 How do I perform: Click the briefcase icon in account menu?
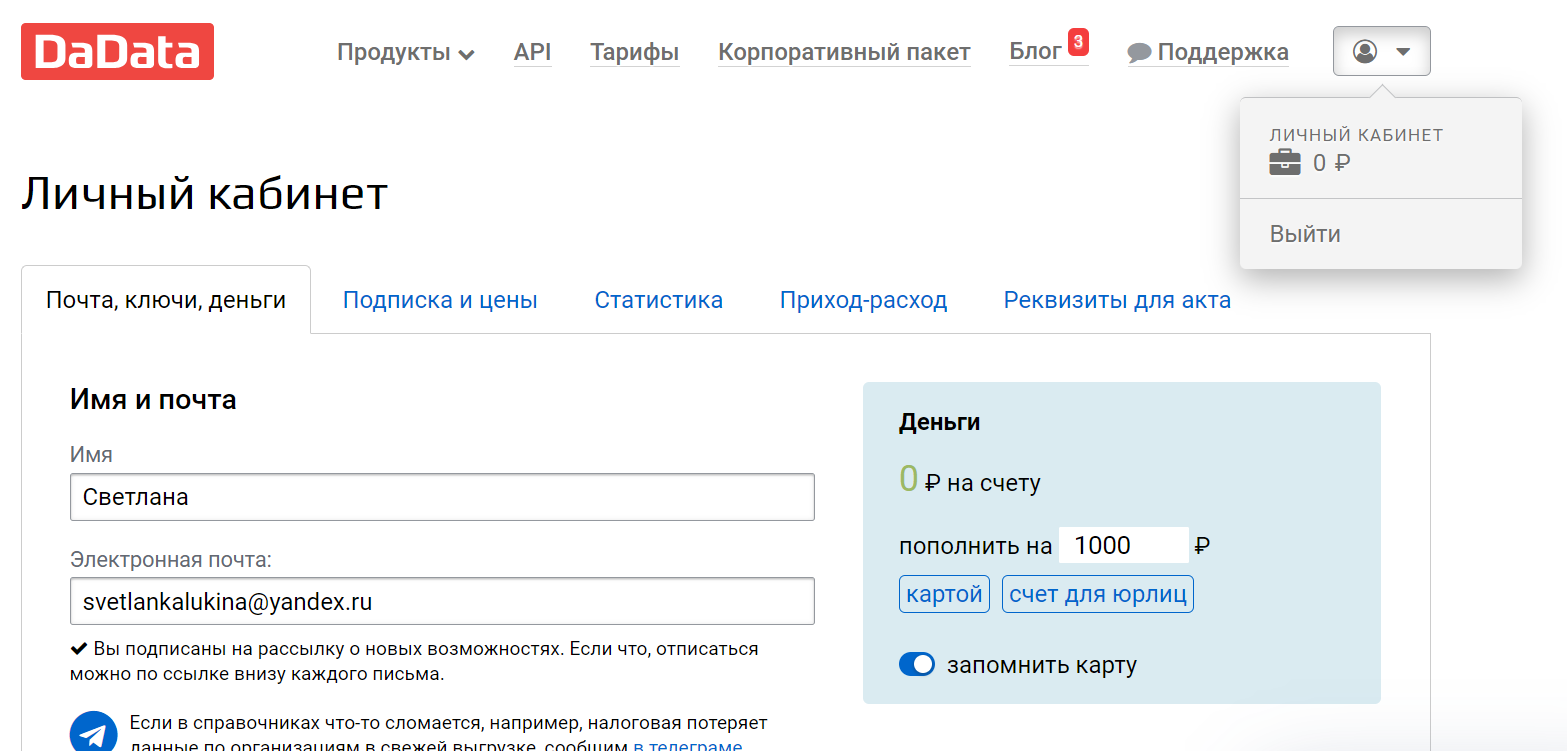tap(1285, 163)
